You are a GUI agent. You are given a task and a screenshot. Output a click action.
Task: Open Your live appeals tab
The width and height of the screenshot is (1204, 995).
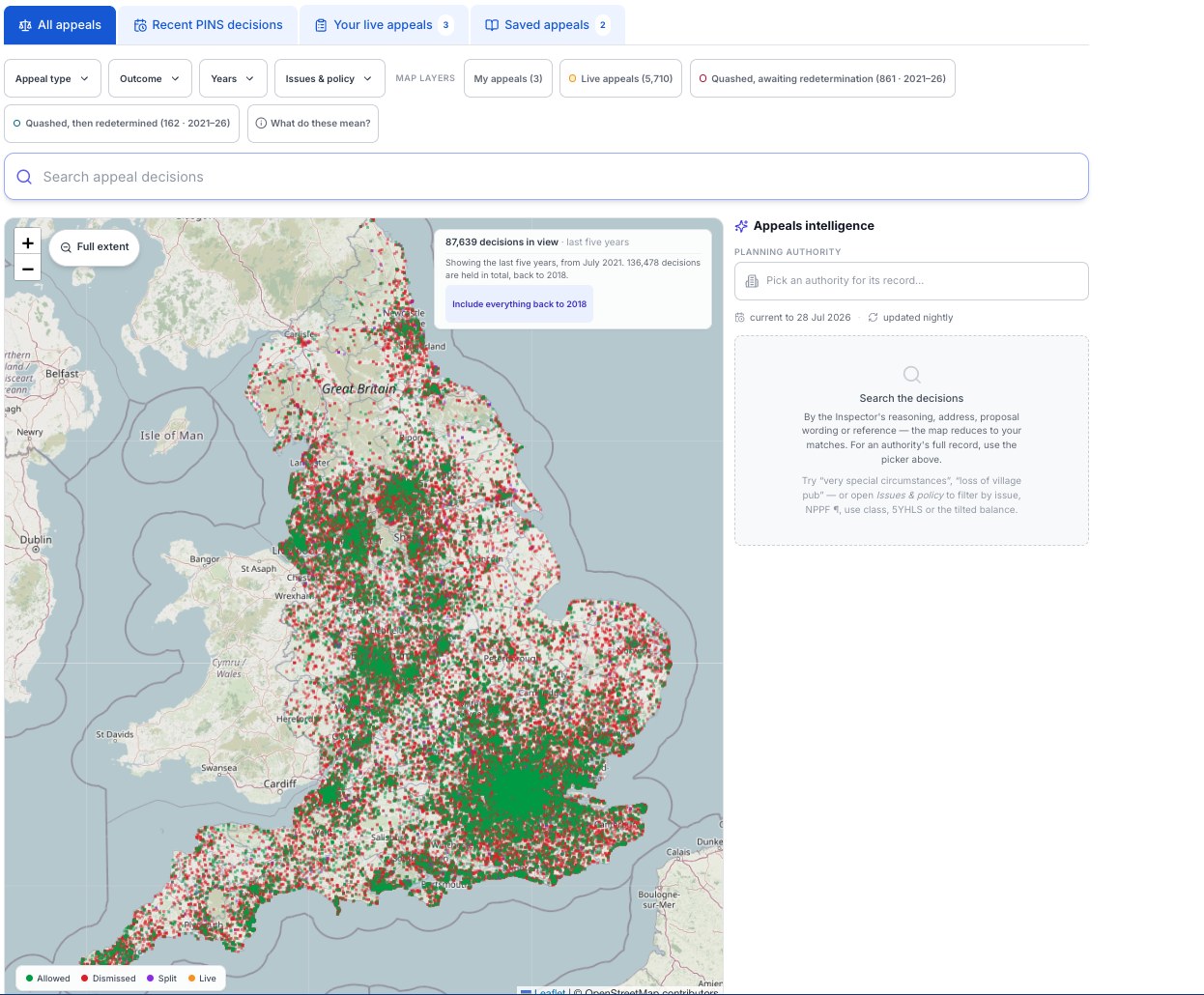(384, 25)
